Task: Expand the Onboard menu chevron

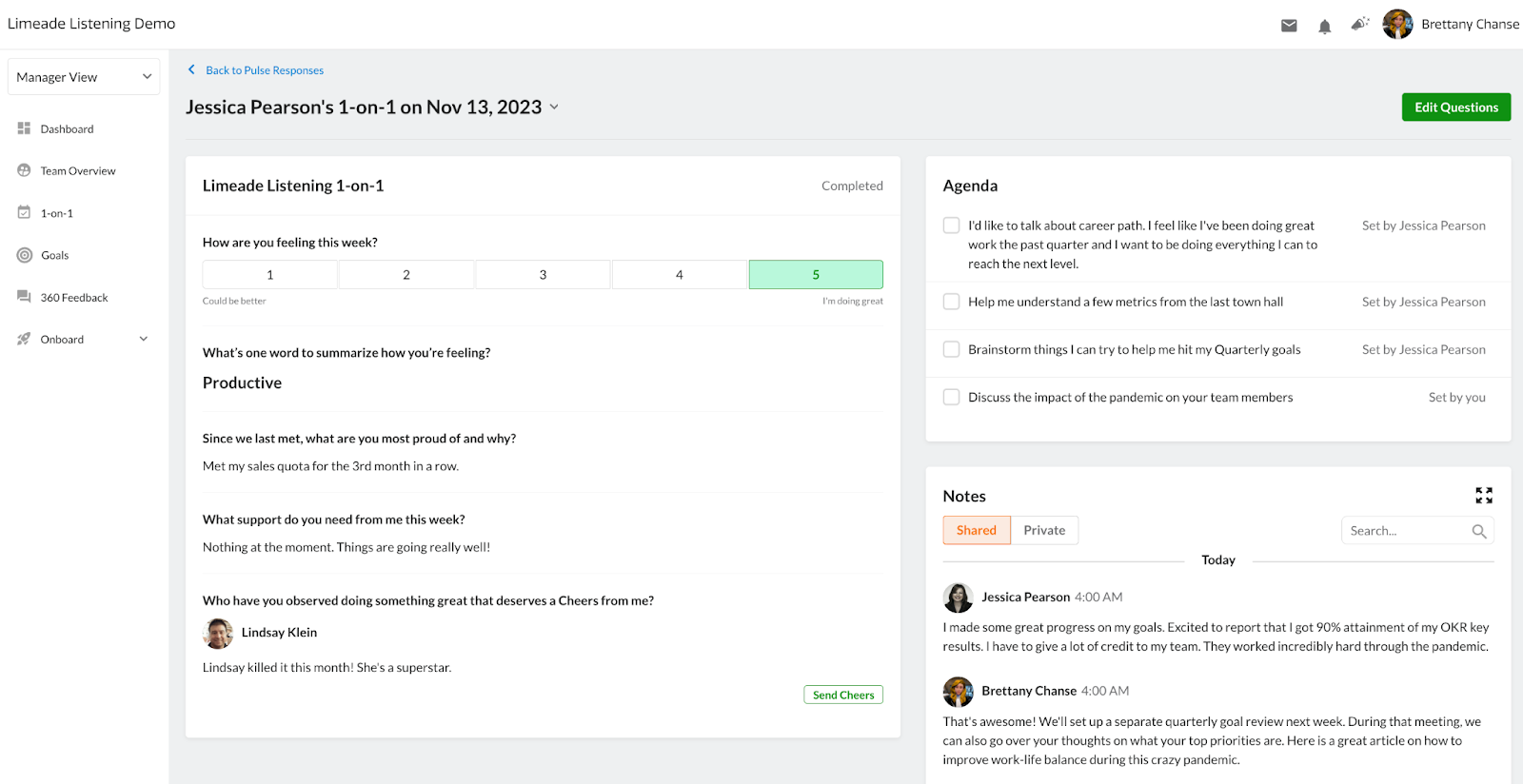Action: (x=144, y=339)
